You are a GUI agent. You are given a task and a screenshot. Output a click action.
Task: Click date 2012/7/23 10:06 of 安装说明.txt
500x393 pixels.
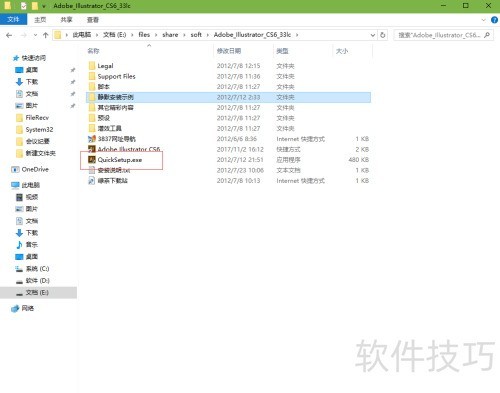click(240, 170)
